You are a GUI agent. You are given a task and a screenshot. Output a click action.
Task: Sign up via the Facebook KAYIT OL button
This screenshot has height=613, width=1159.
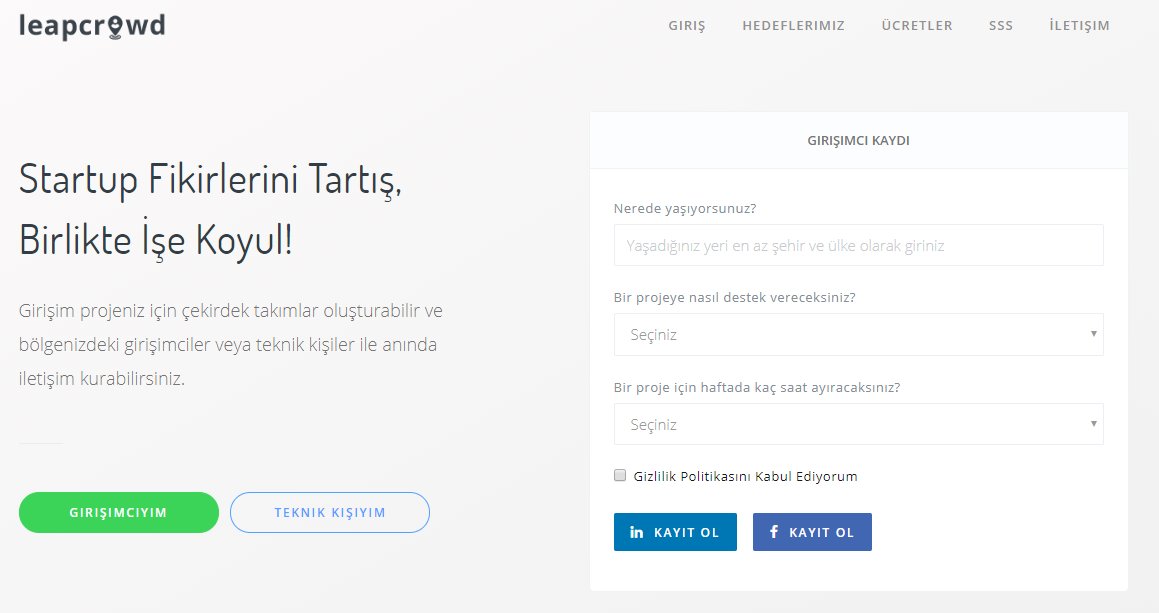point(812,532)
